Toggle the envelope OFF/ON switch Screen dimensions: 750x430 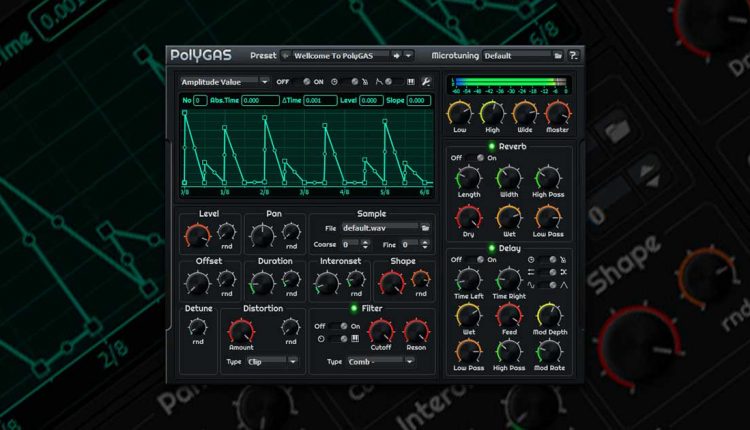[301, 82]
